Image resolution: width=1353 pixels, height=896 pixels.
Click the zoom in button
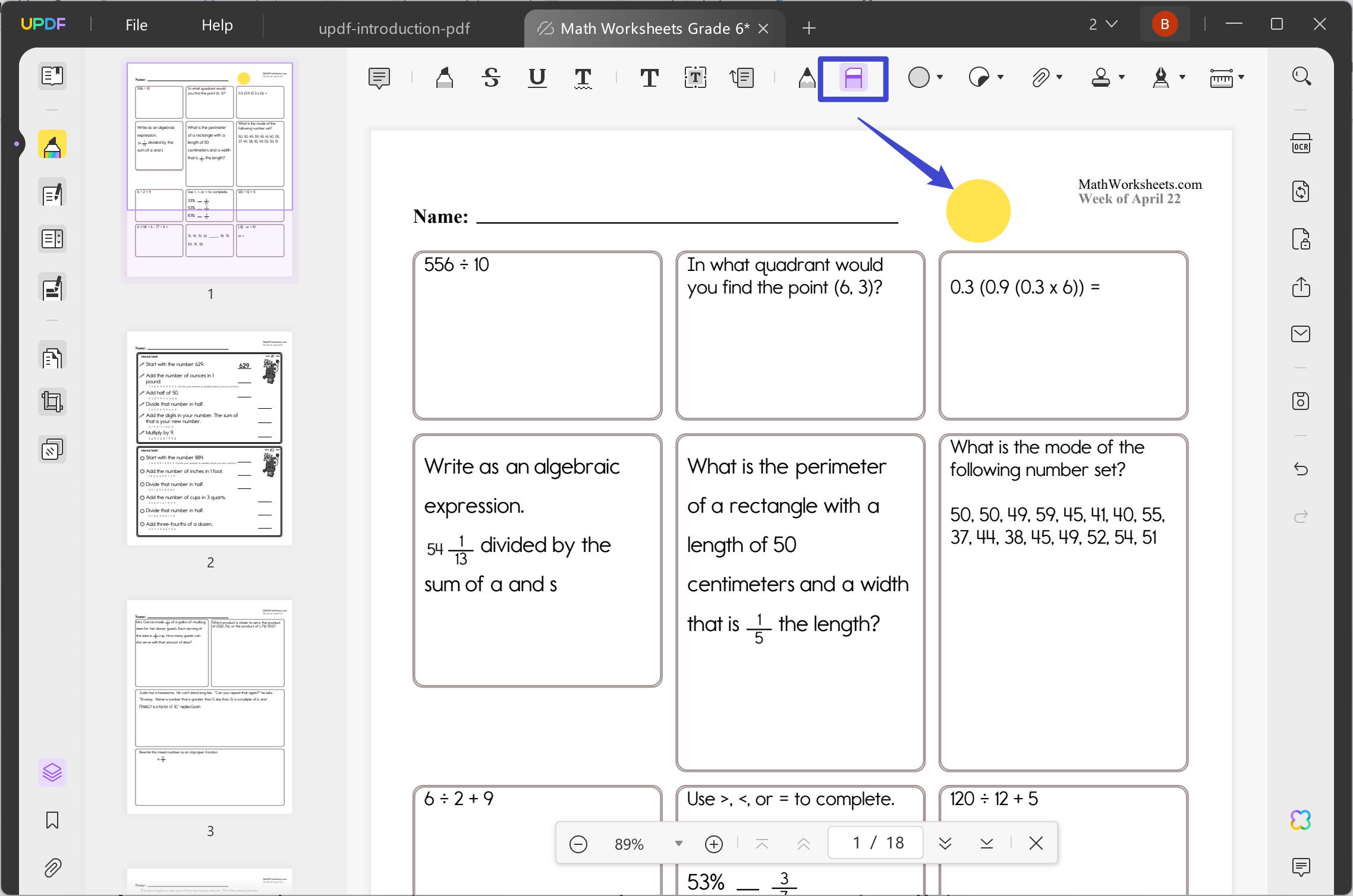pos(713,843)
